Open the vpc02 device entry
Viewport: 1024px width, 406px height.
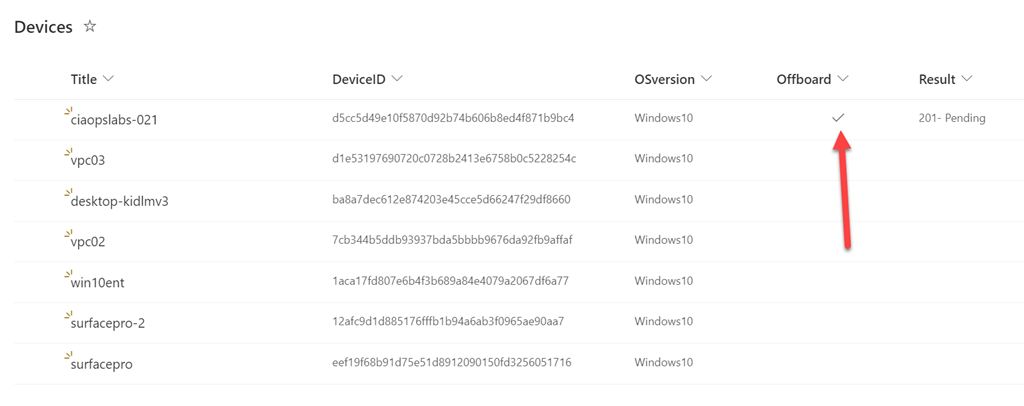point(88,242)
